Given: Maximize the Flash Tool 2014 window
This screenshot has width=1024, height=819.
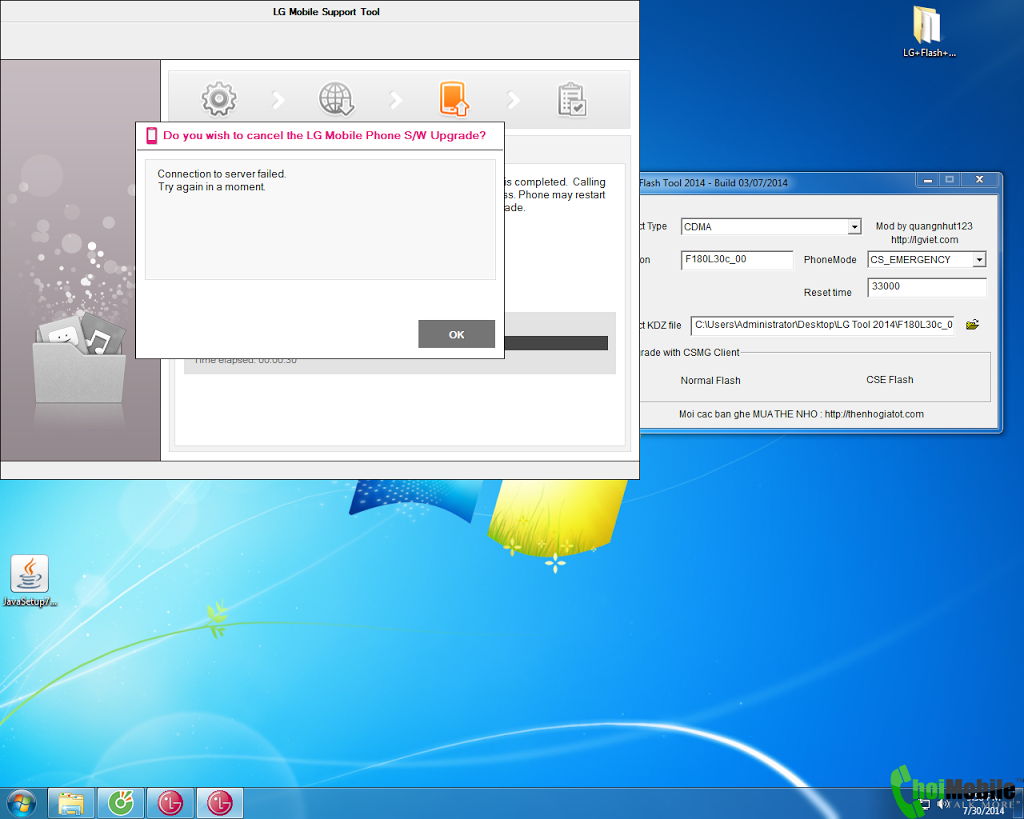Looking at the screenshot, I should (950, 180).
